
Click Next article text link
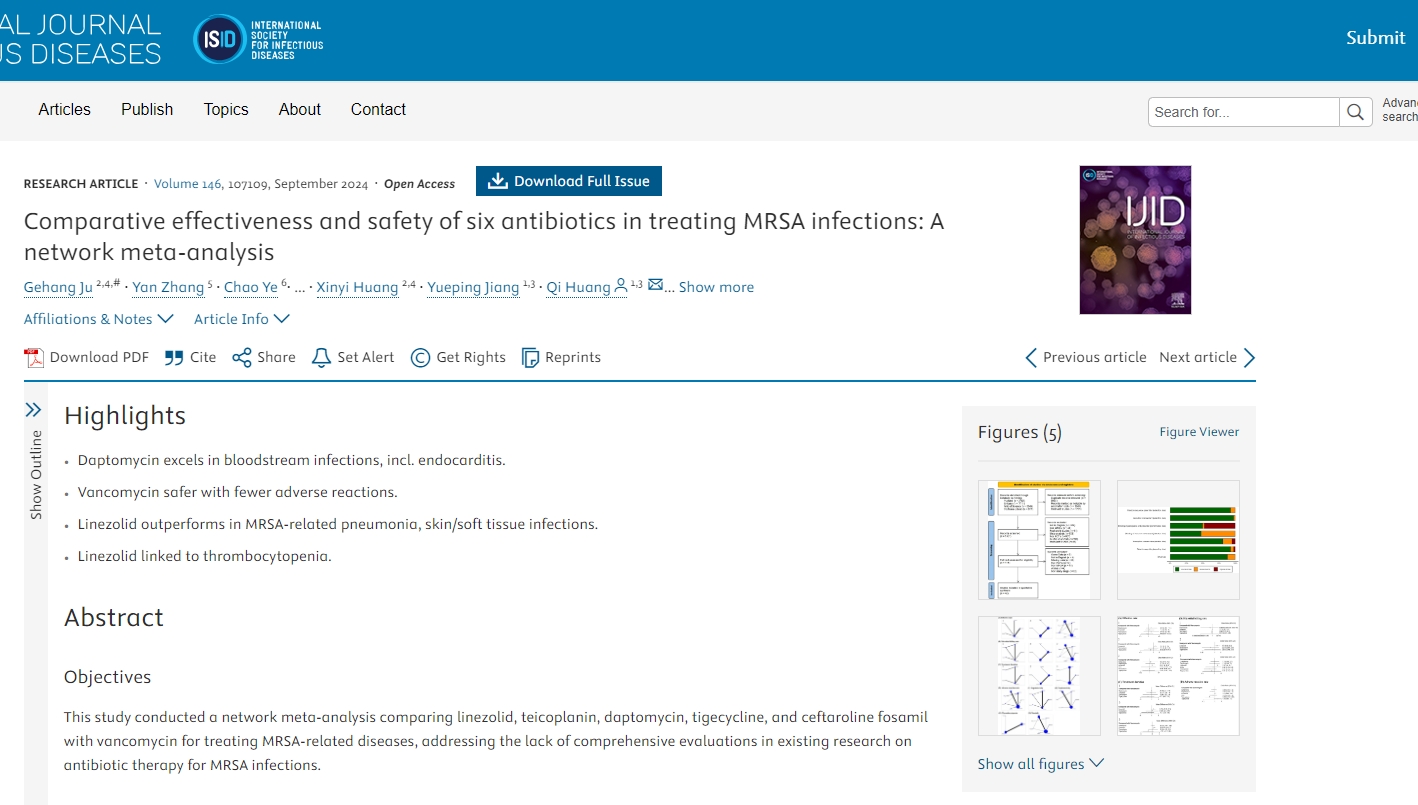1198,357
